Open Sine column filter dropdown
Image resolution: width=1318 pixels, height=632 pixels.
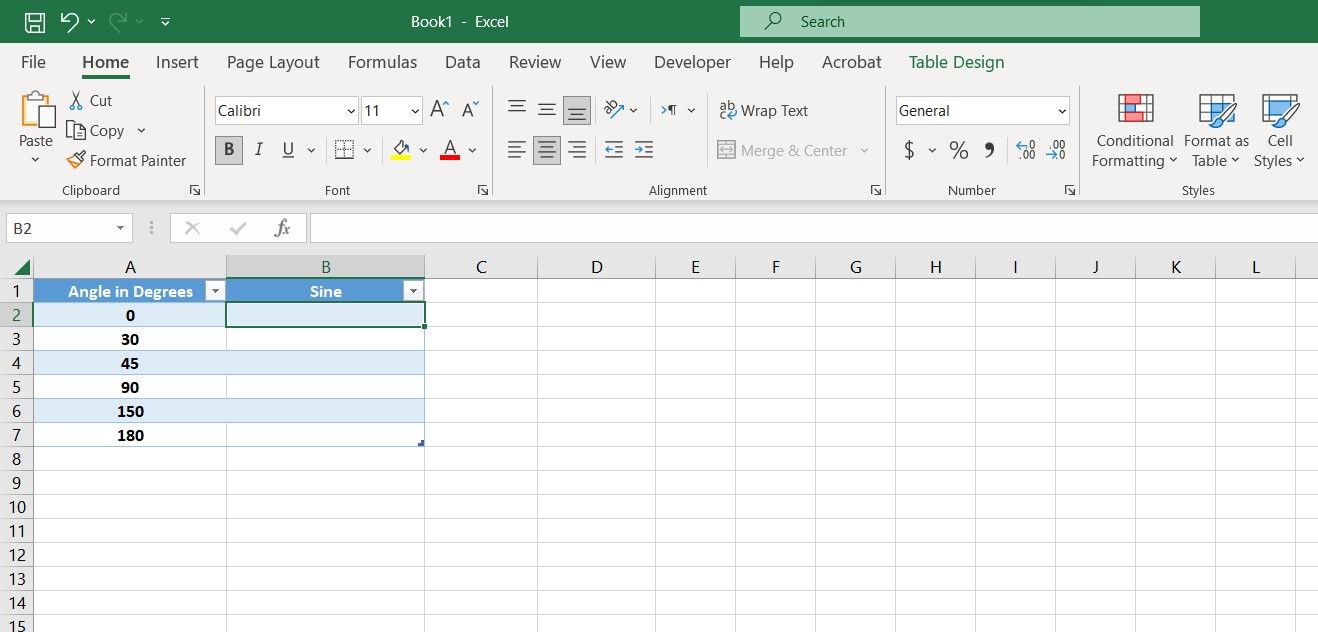click(413, 291)
